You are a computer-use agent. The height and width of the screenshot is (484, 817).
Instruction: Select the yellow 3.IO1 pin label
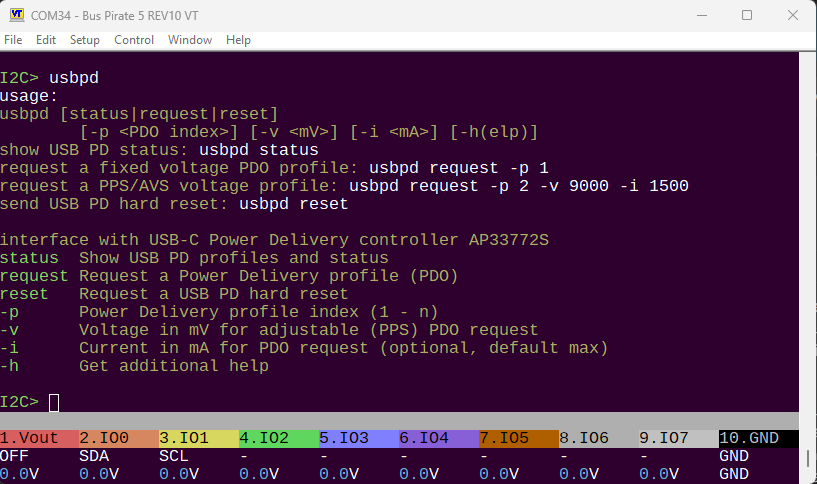pos(198,438)
